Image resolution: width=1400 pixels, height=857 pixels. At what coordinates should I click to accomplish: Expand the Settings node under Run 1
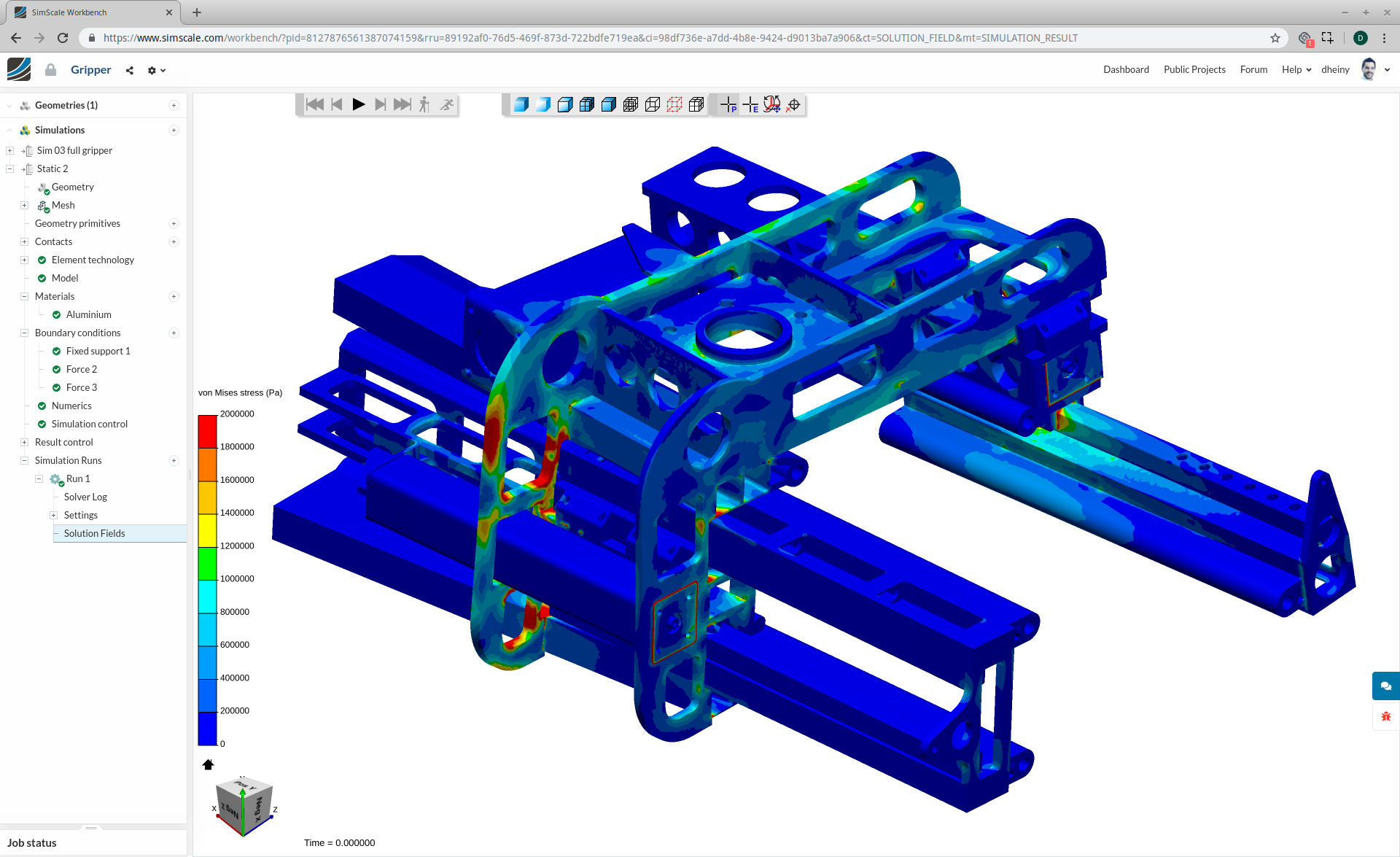[53, 515]
